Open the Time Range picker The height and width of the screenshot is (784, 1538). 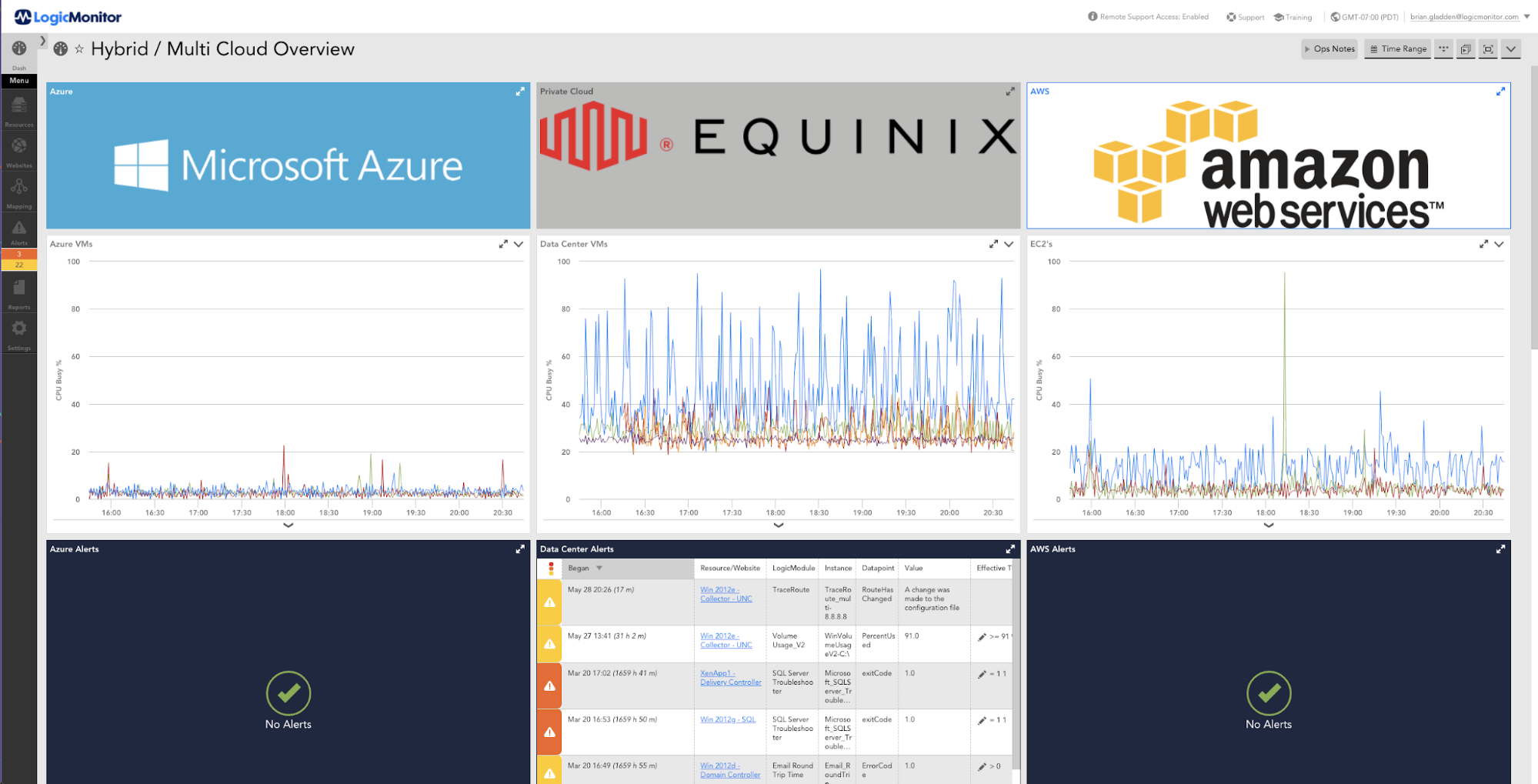[x=1397, y=49]
